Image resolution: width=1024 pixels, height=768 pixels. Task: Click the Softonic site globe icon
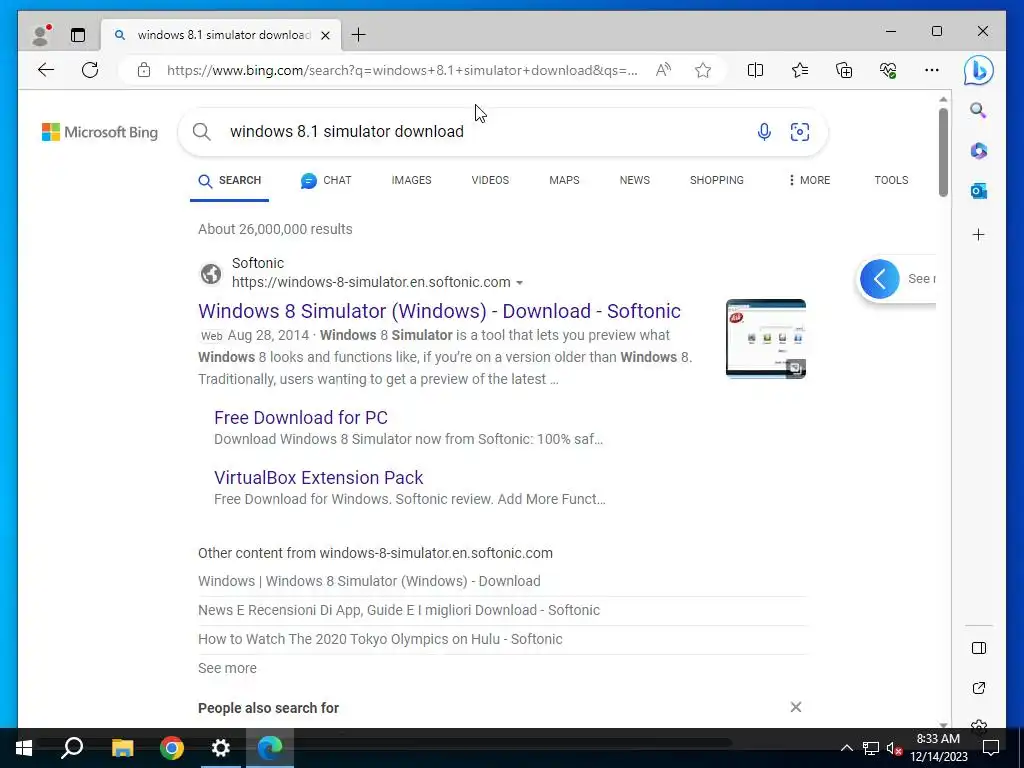point(210,274)
